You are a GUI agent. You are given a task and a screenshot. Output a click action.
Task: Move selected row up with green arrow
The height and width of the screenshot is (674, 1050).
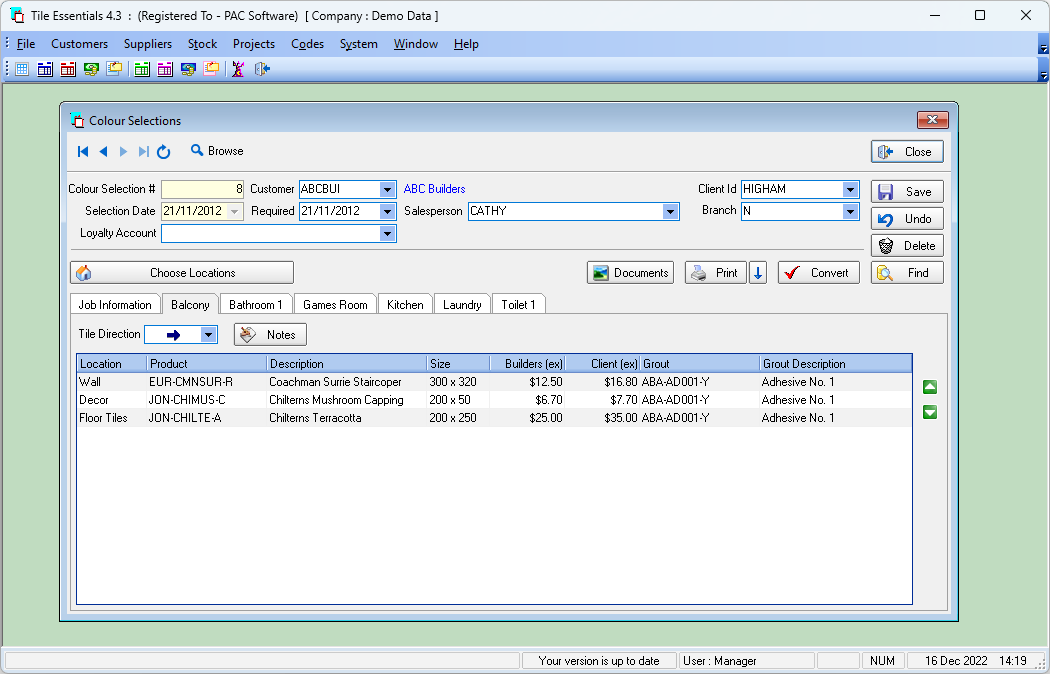point(929,387)
